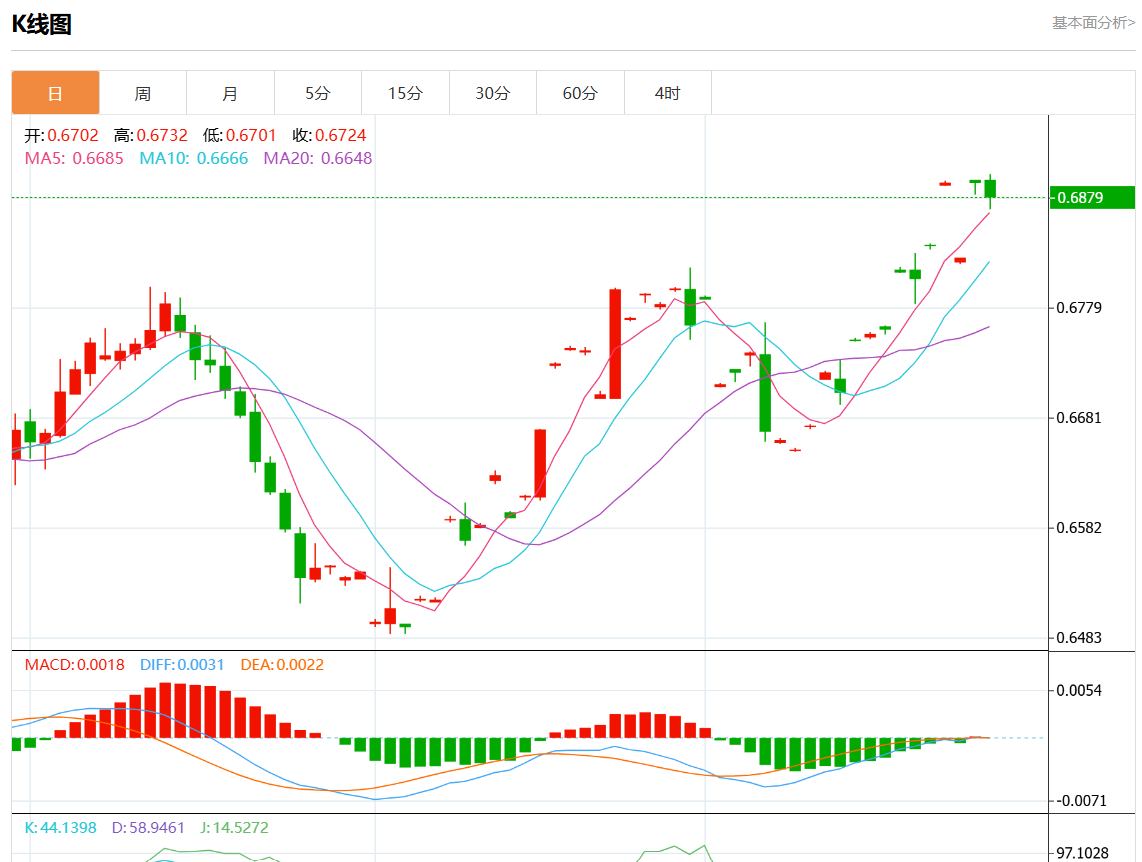Open the 30分 timeframe tab
Viewport: 1142px width, 862px height.
coord(492,92)
